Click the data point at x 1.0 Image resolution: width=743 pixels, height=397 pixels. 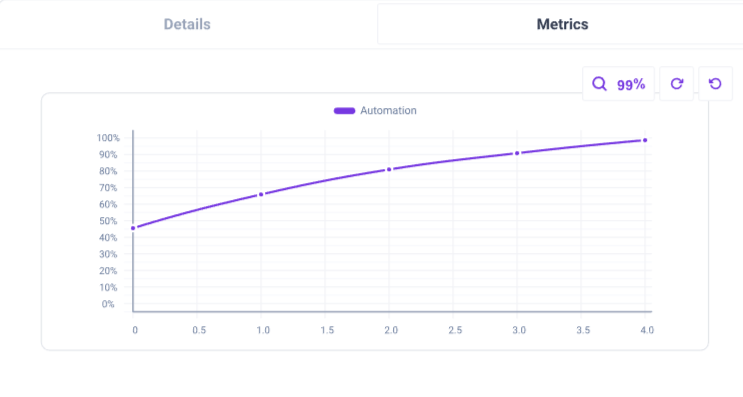[x=261, y=194]
